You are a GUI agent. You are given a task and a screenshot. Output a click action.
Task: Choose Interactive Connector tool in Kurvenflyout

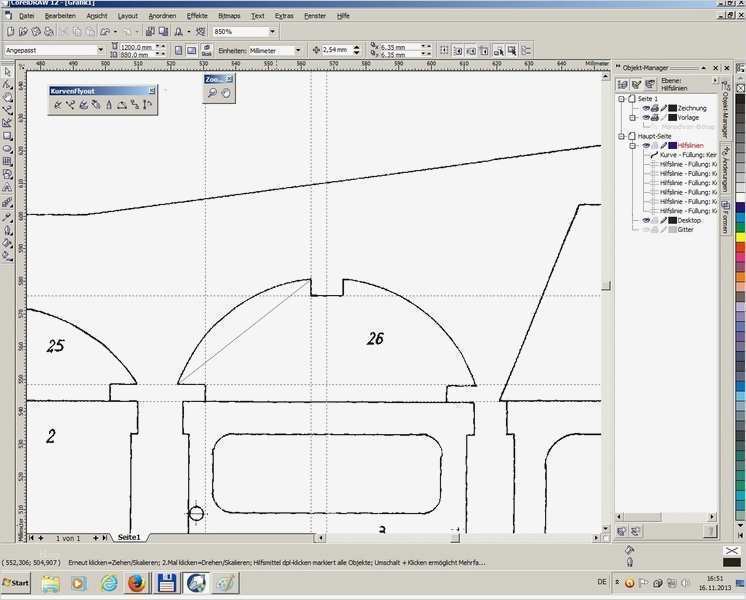(135, 105)
